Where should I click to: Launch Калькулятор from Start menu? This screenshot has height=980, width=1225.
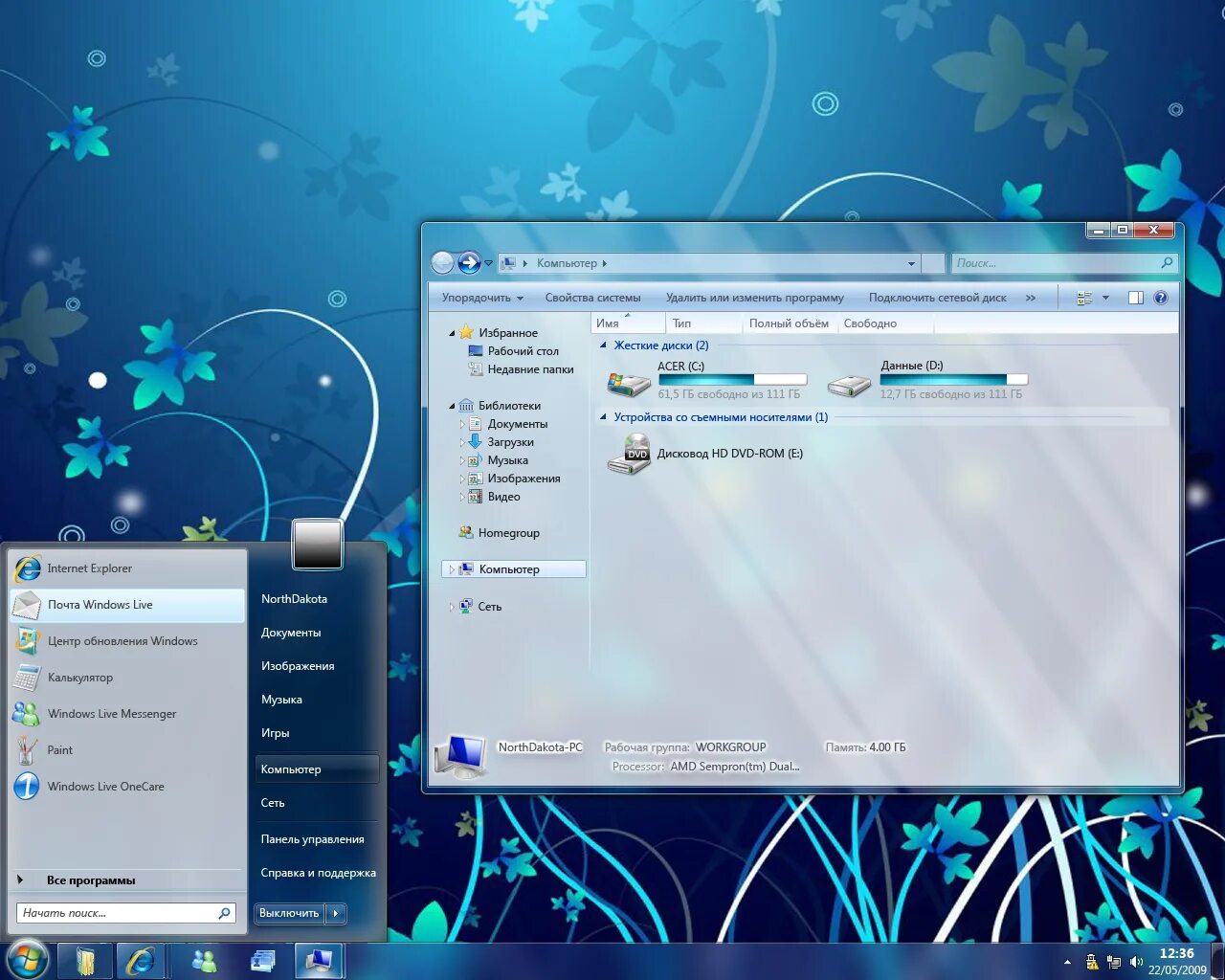127,678
